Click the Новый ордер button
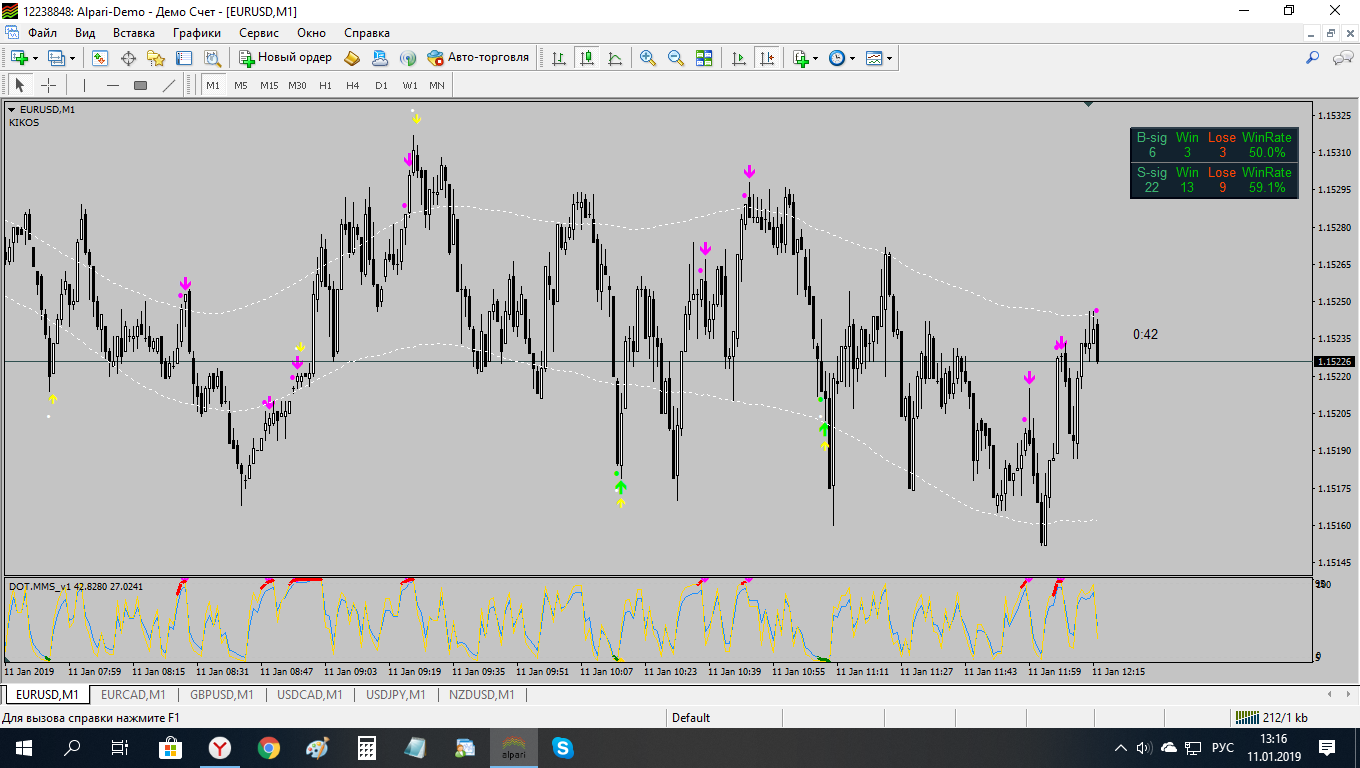Screen dimensions: 1360x768 285,58
